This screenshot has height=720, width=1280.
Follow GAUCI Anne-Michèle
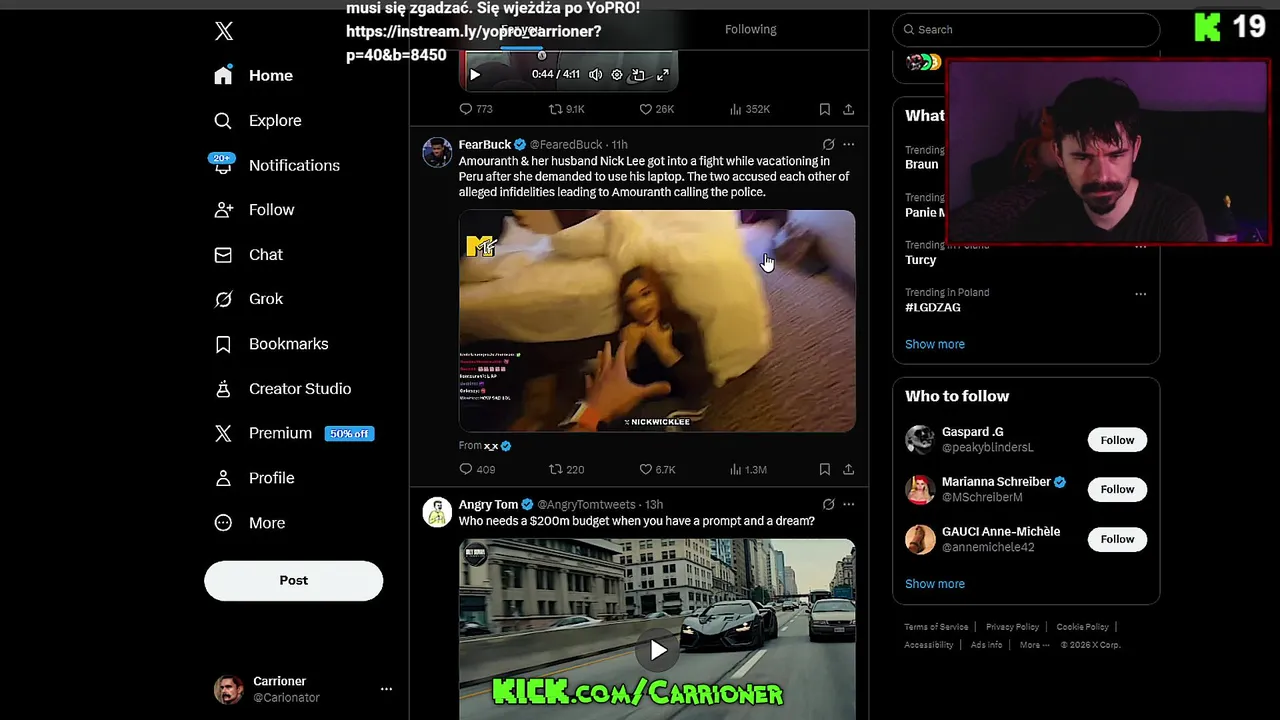(1117, 539)
